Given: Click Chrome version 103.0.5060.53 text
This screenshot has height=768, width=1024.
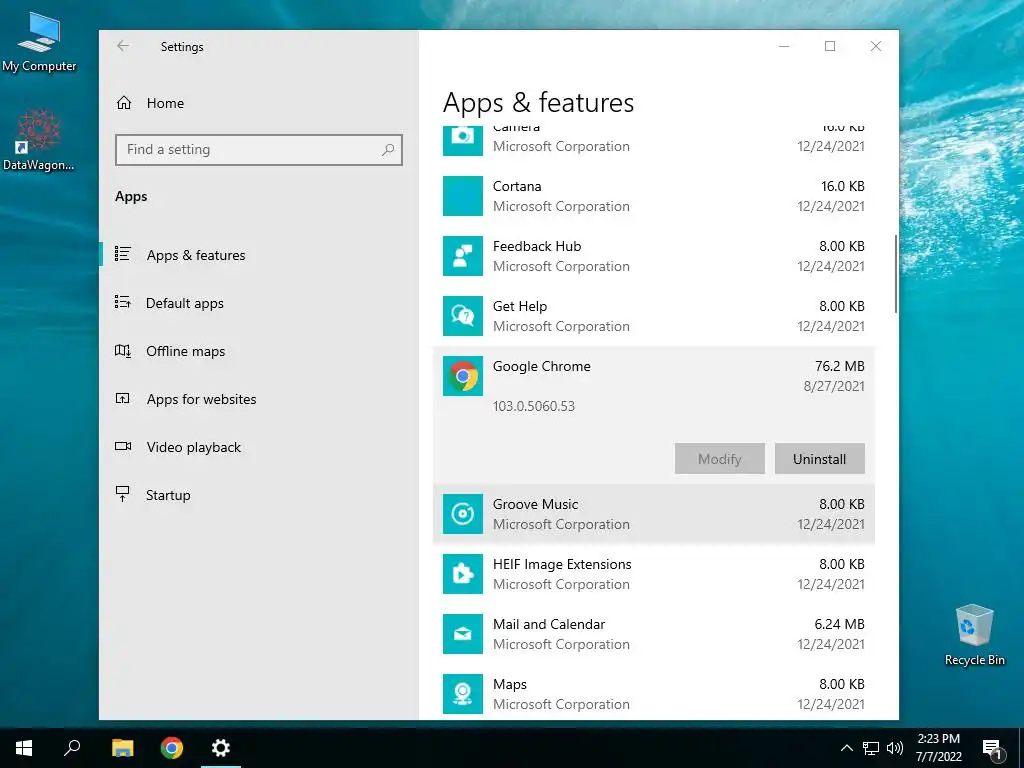Looking at the screenshot, I should point(534,406).
